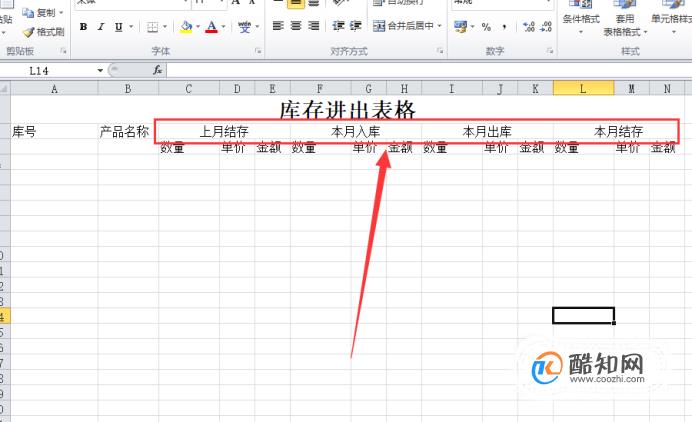Click the 本月入库 merged cell
The width and height of the screenshot is (692, 422).
(x=356, y=132)
